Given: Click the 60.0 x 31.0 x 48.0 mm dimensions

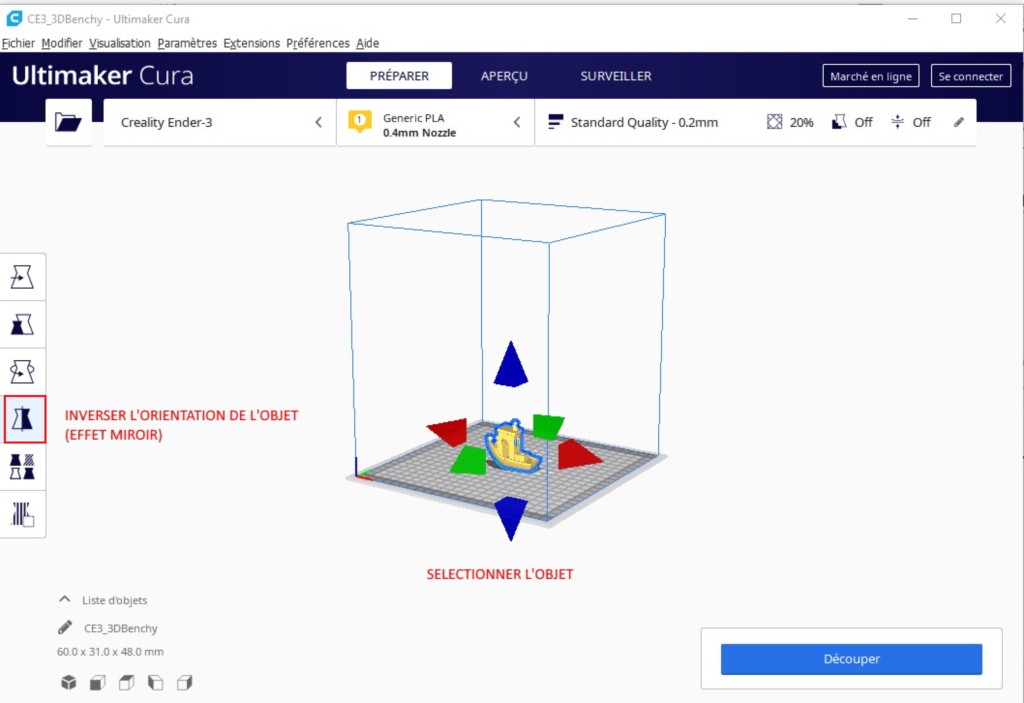Looking at the screenshot, I should click(110, 651).
